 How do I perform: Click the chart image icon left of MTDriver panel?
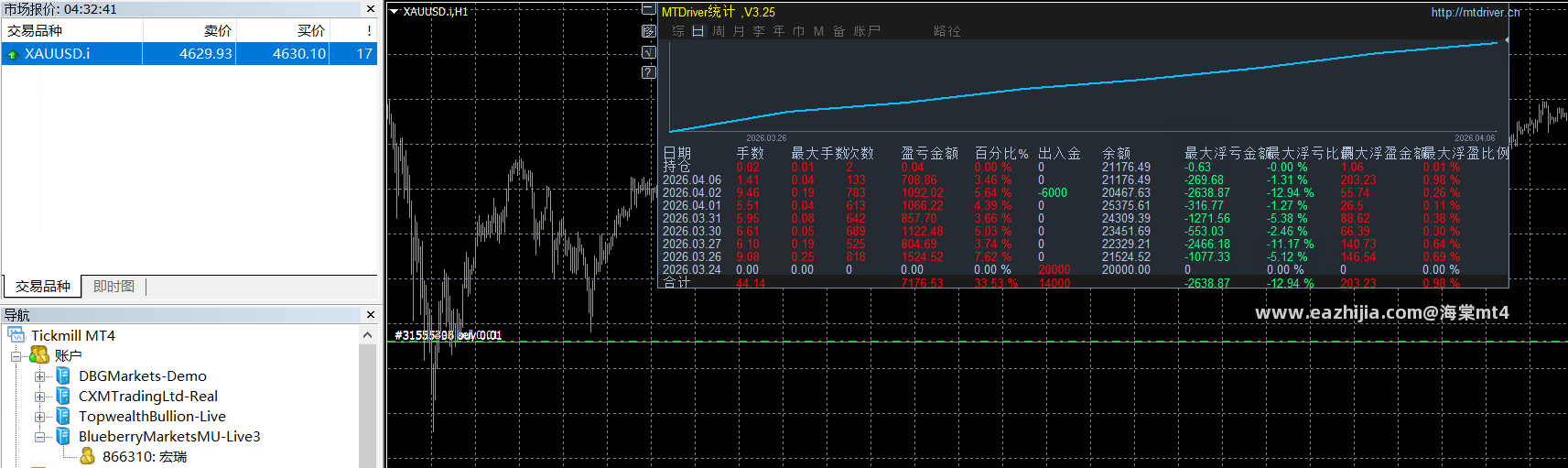click(648, 31)
